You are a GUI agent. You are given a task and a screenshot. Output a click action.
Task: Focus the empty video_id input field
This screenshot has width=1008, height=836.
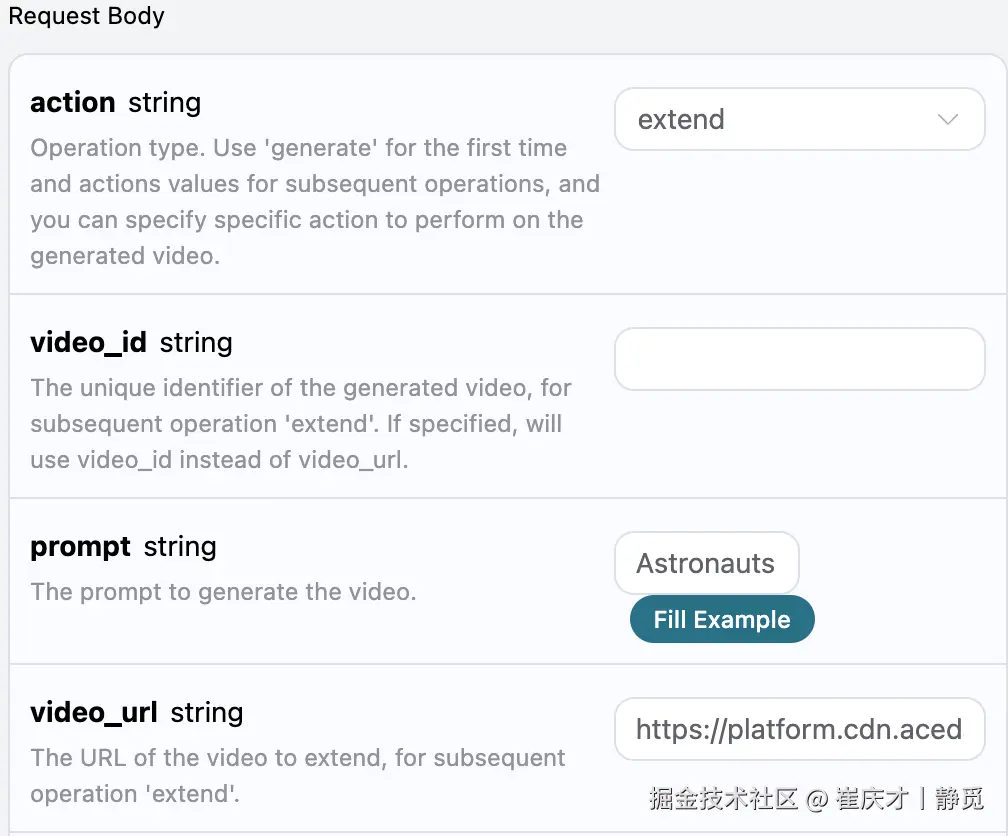pyautogui.click(x=799, y=359)
